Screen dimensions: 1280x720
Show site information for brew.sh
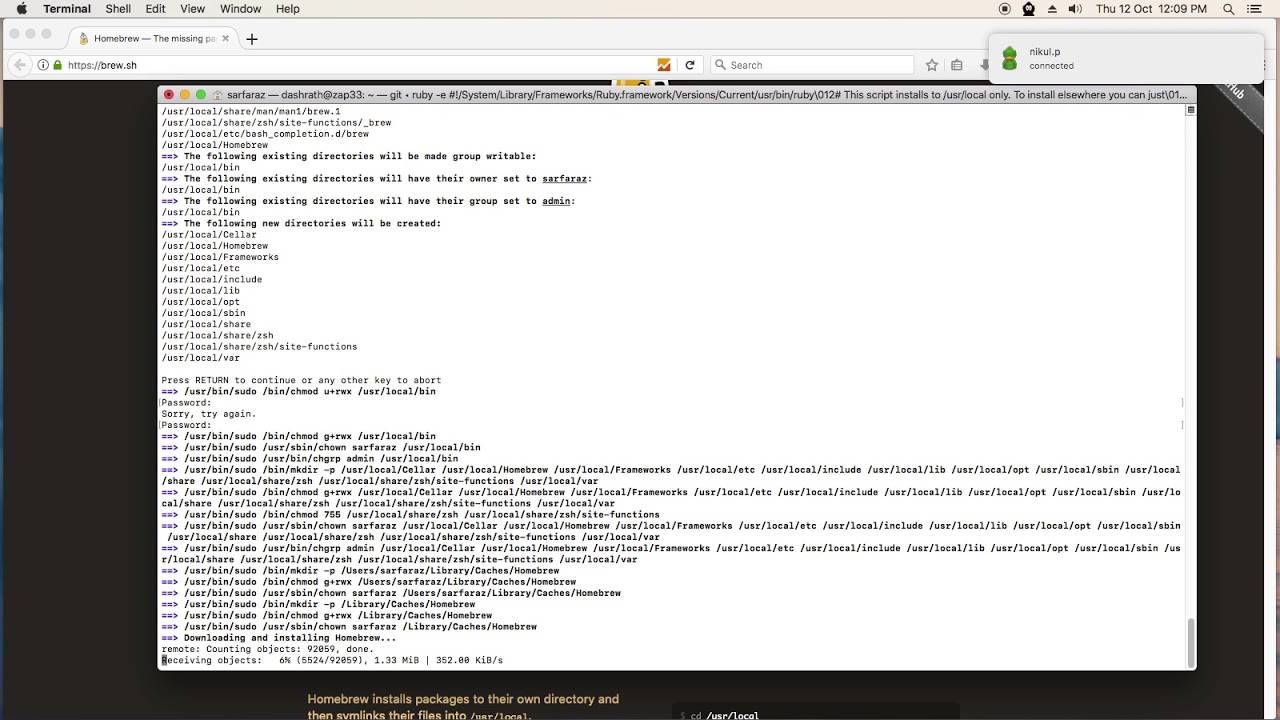pyautogui.click(x=43, y=65)
